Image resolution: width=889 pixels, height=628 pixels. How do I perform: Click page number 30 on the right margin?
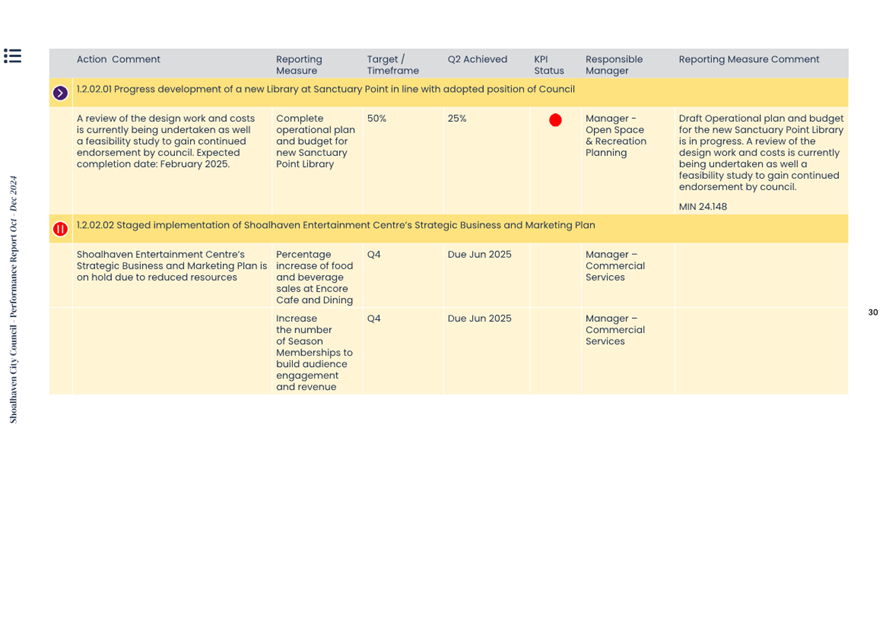pos(872,313)
